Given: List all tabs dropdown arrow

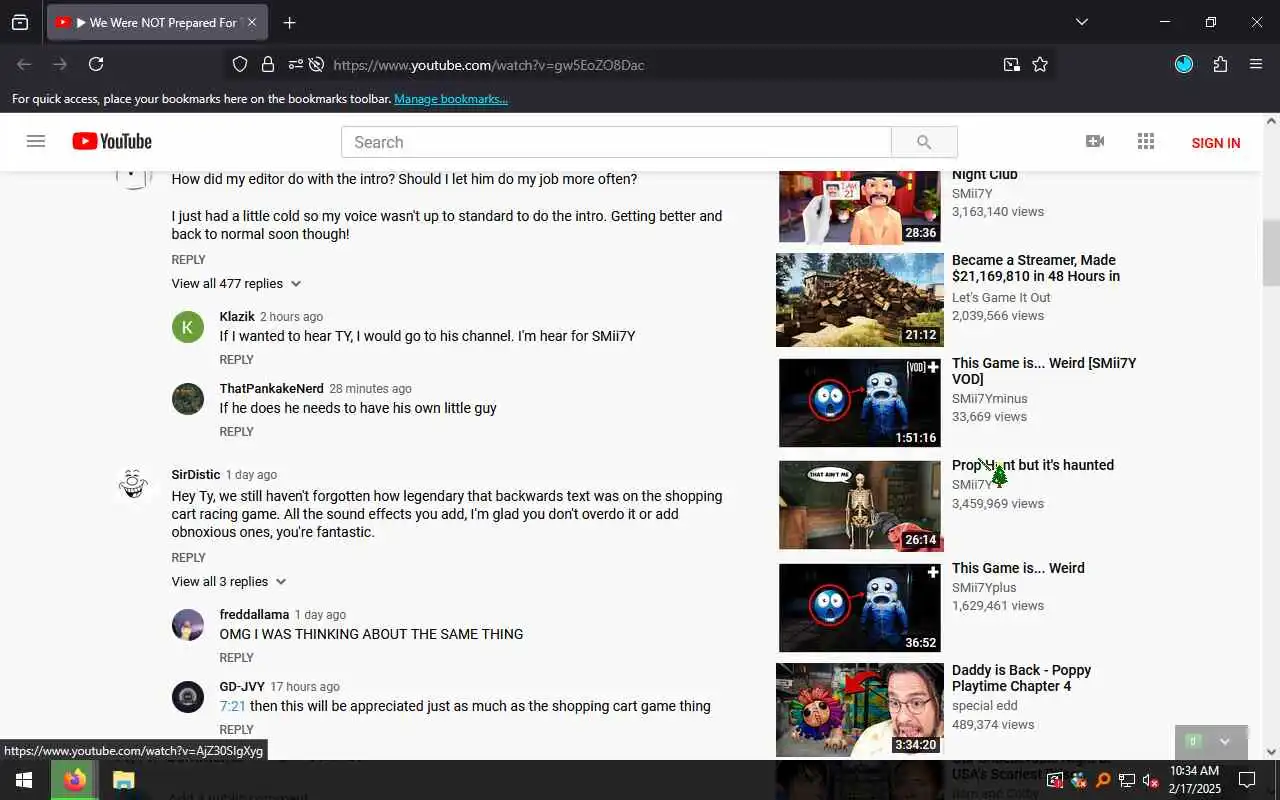Looking at the screenshot, I should [1081, 22].
